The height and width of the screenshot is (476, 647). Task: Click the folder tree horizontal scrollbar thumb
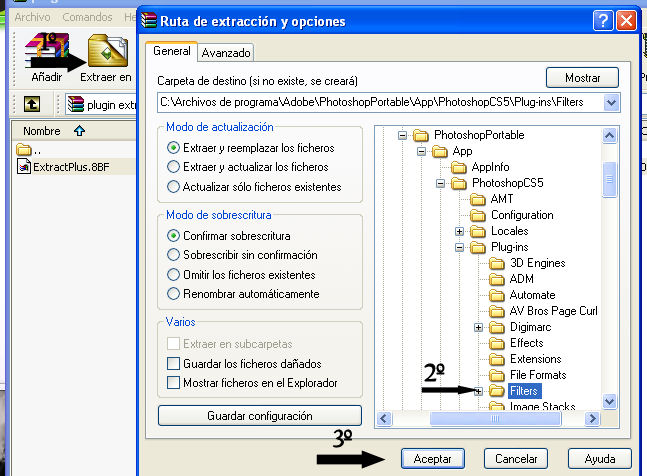point(495,418)
